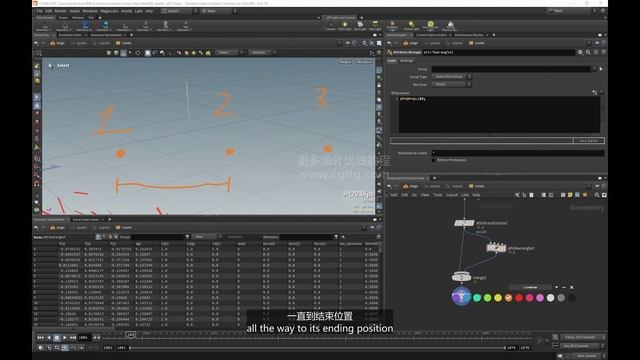Choose the white annotation color swatch
Viewport: 640px width, 360px height.
[x=550, y=298]
